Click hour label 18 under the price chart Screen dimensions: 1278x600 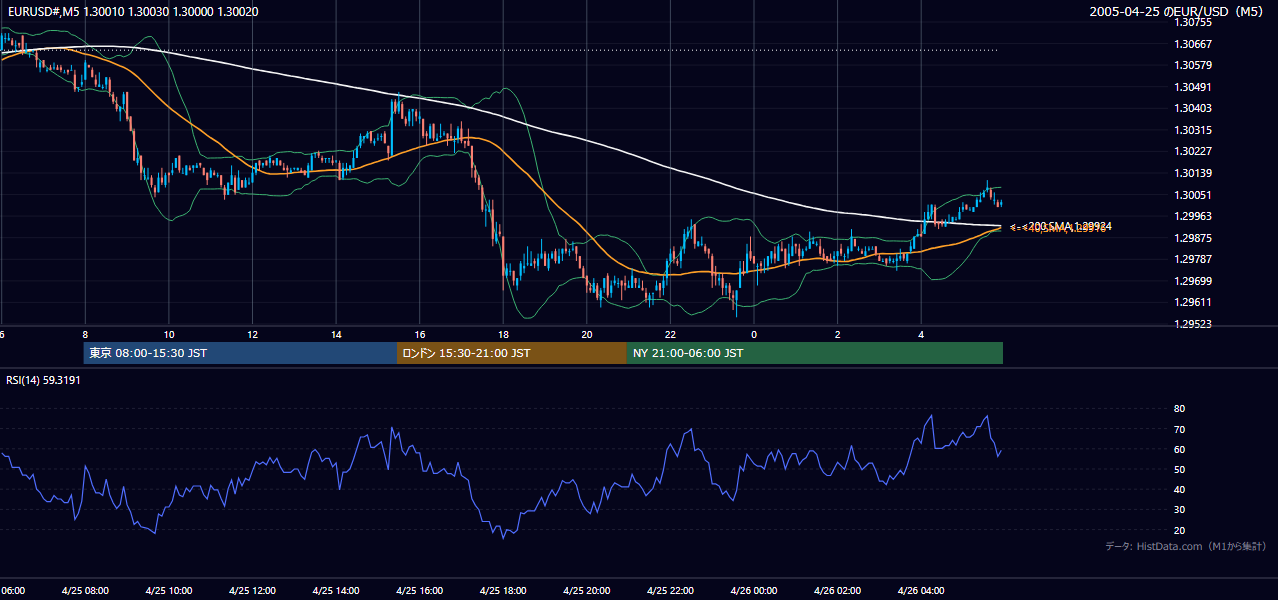[503, 334]
